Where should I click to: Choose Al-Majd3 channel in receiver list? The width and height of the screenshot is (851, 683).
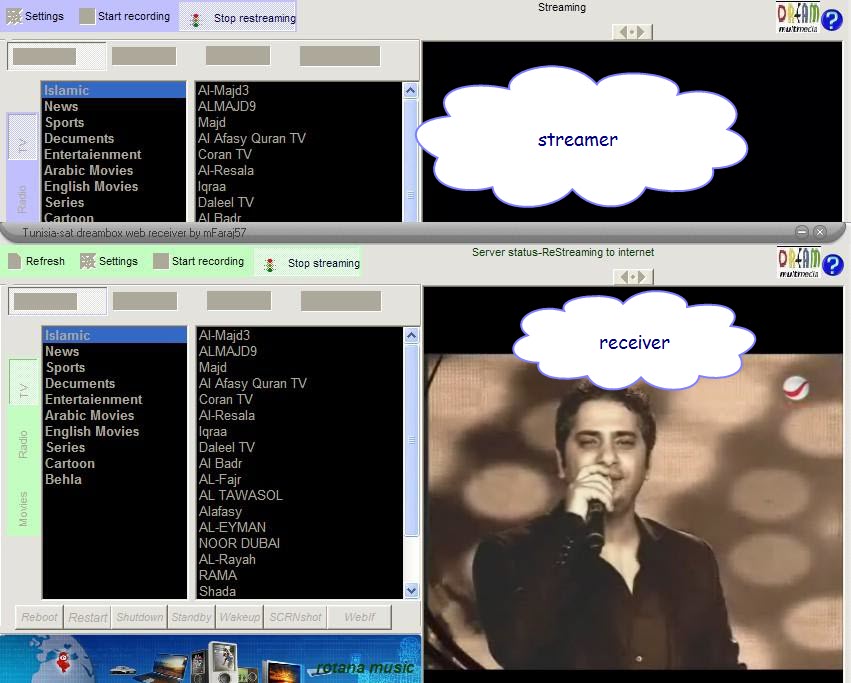pos(300,335)
